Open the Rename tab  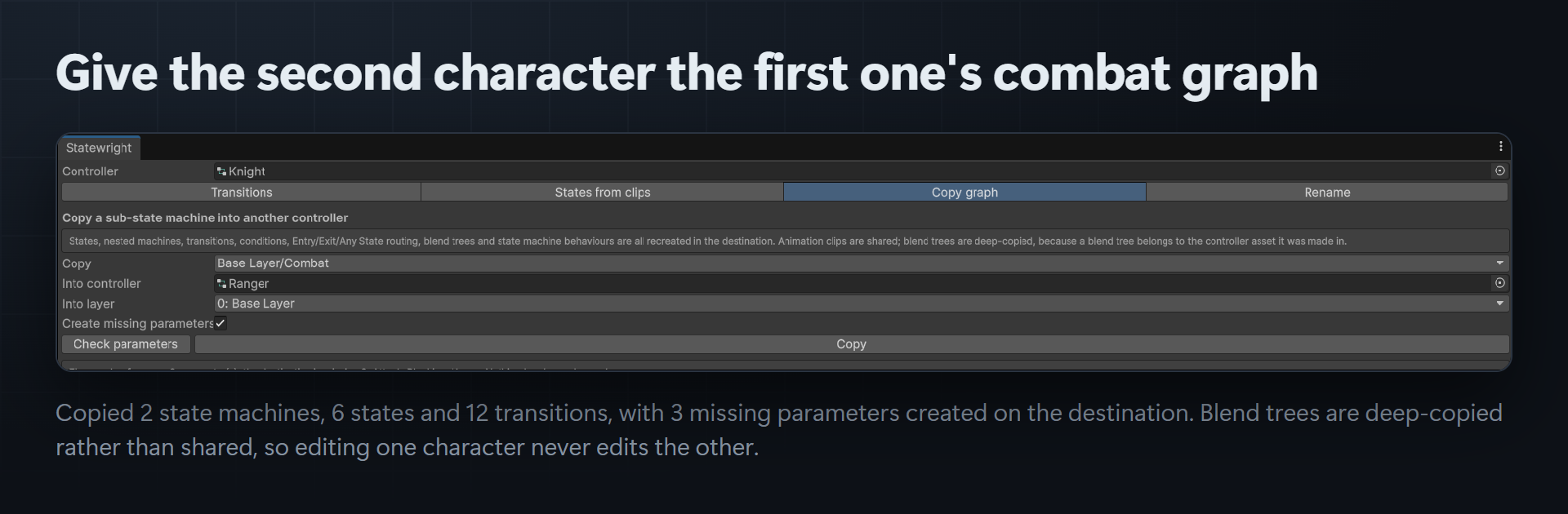tap(1327, 193)
